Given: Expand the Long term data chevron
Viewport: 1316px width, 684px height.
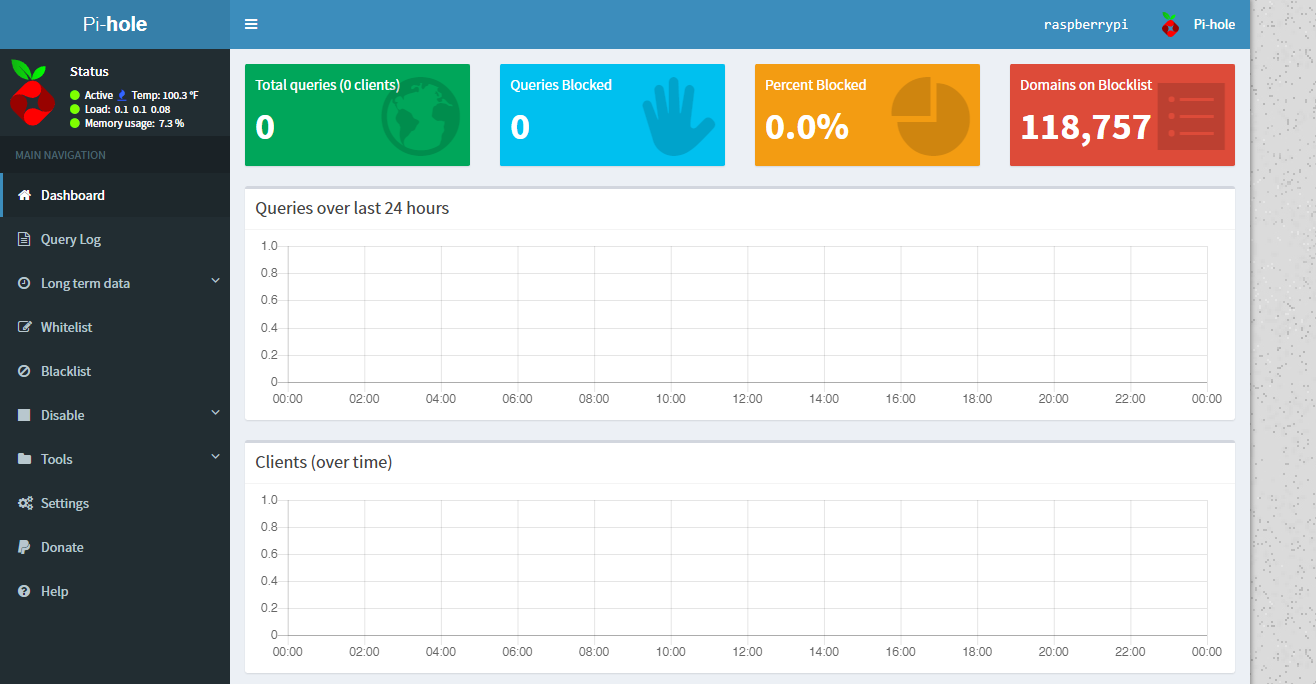Looking at the screenshot, I should [x=215, y=282].
